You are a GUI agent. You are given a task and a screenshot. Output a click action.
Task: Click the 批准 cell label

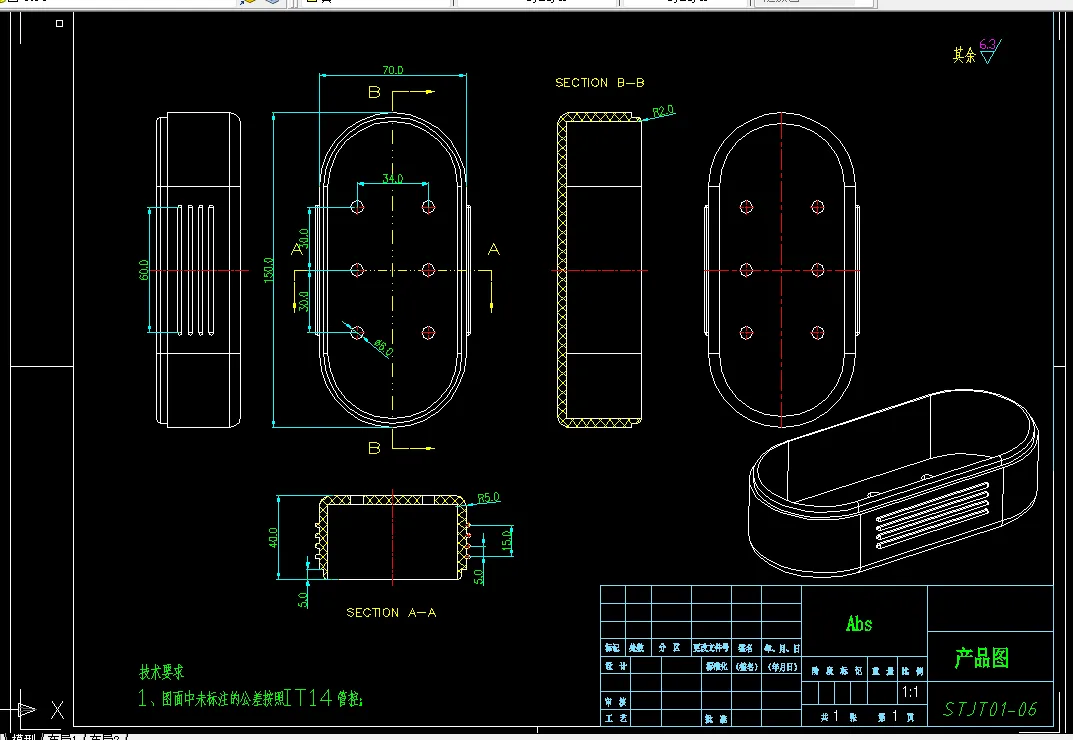pos(716,719)
